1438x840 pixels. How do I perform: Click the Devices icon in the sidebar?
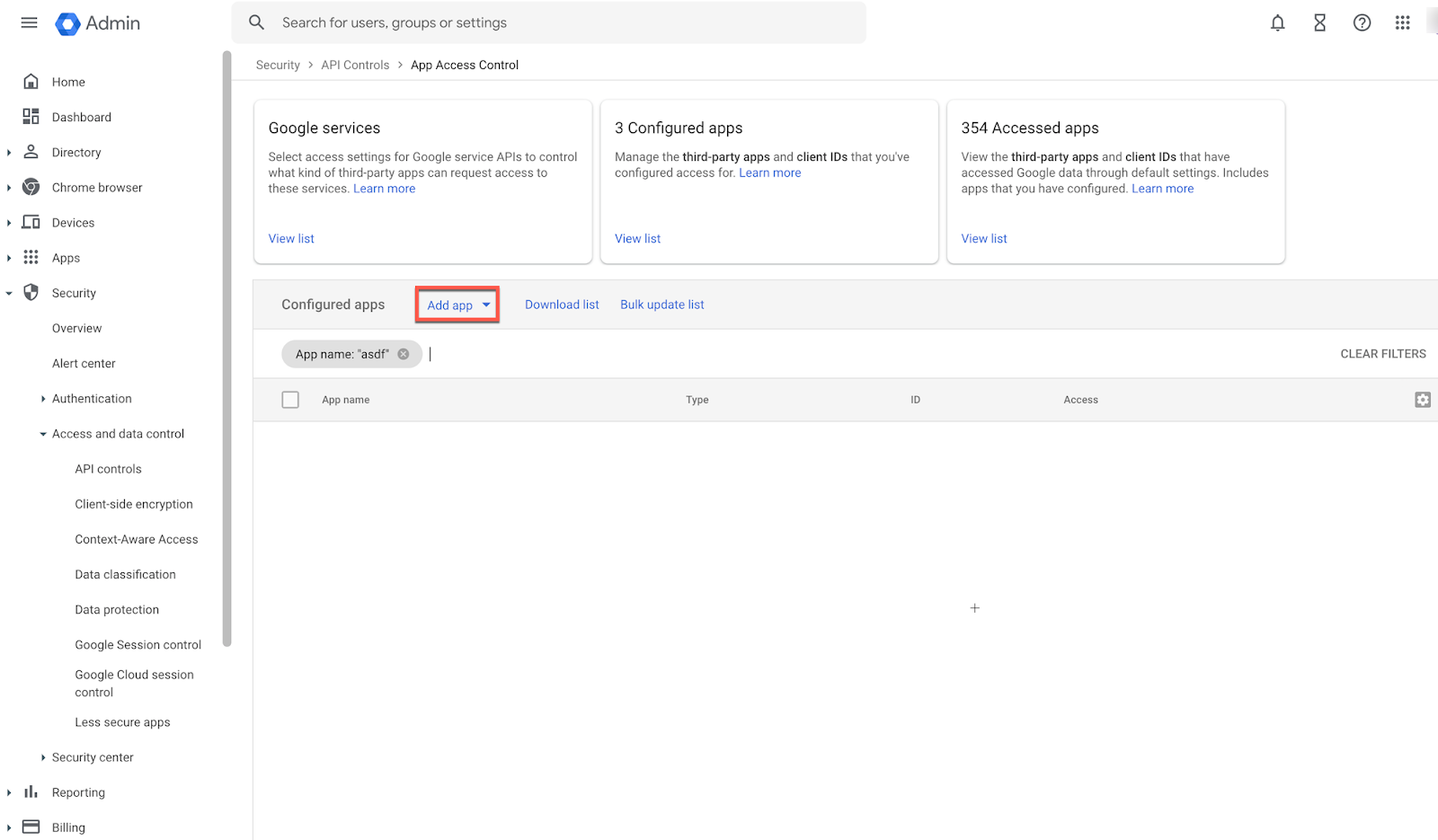[x=31, y=222]
